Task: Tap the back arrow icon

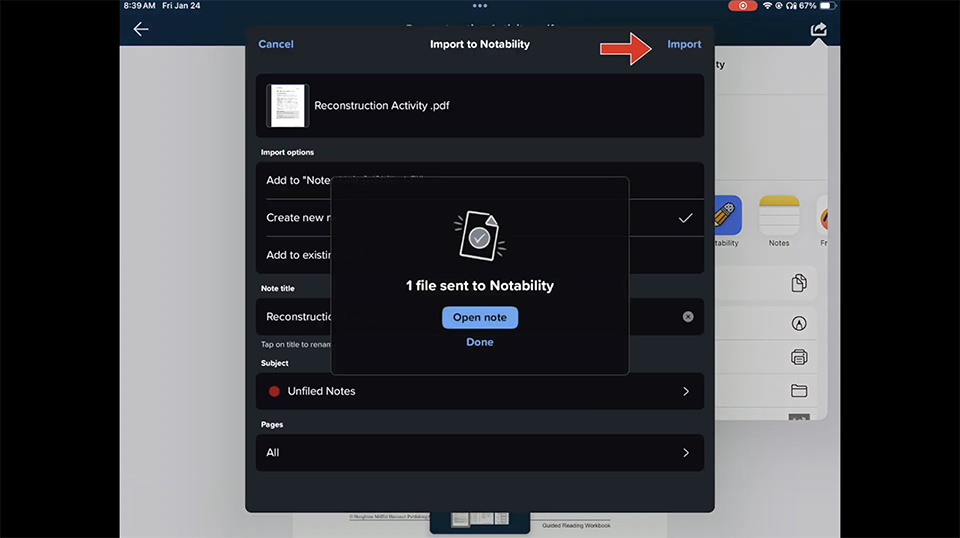Action: (141, 29)
